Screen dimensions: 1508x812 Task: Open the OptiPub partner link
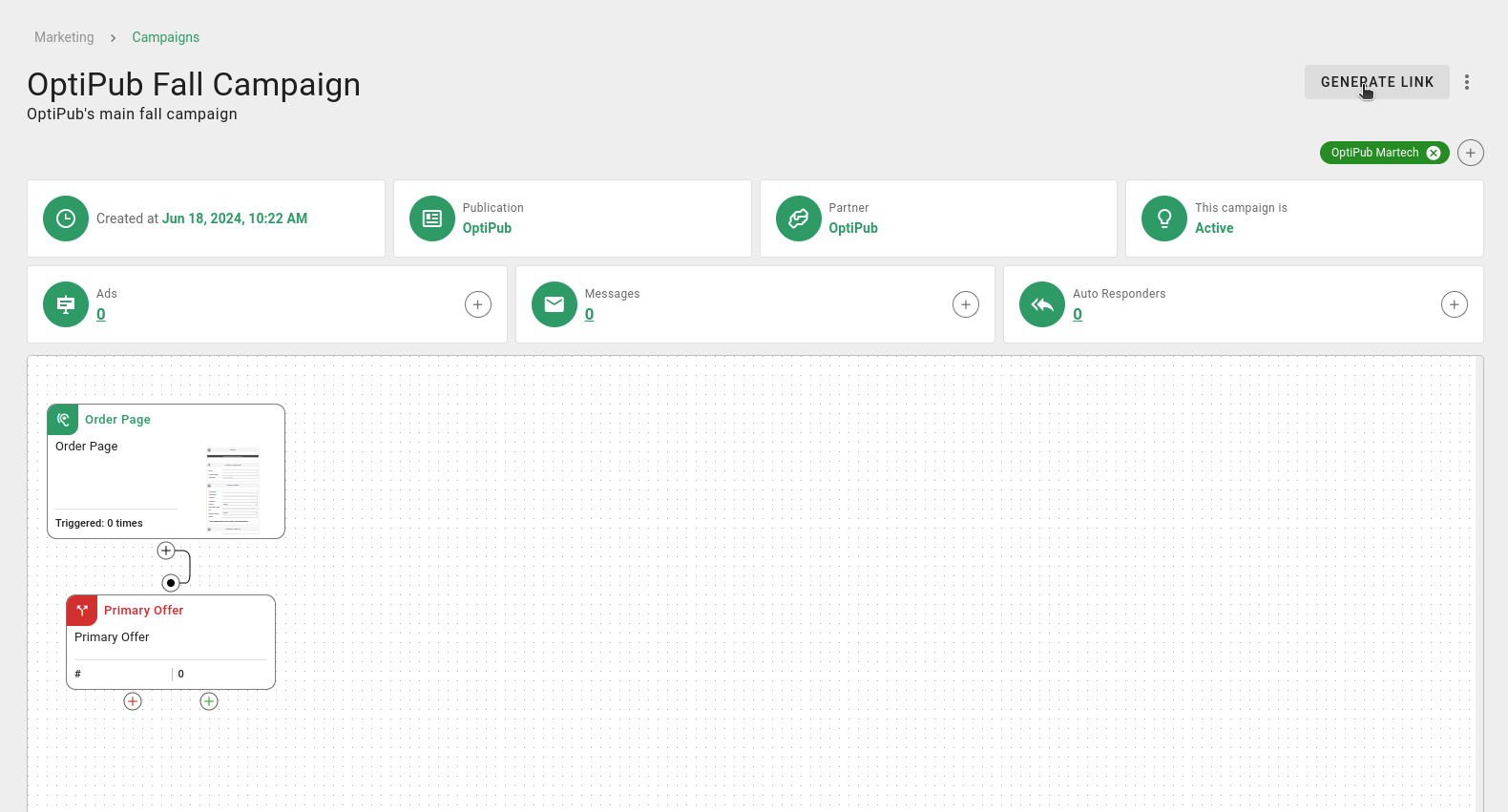[853, 228]
